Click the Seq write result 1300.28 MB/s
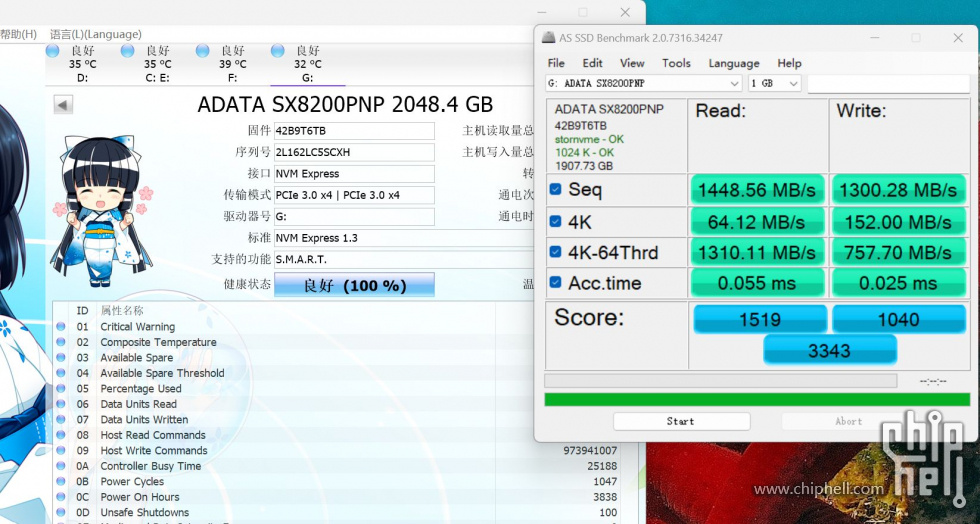Image resolution: width=980 pixels, height=524 pixels. (x=898, y=190)
